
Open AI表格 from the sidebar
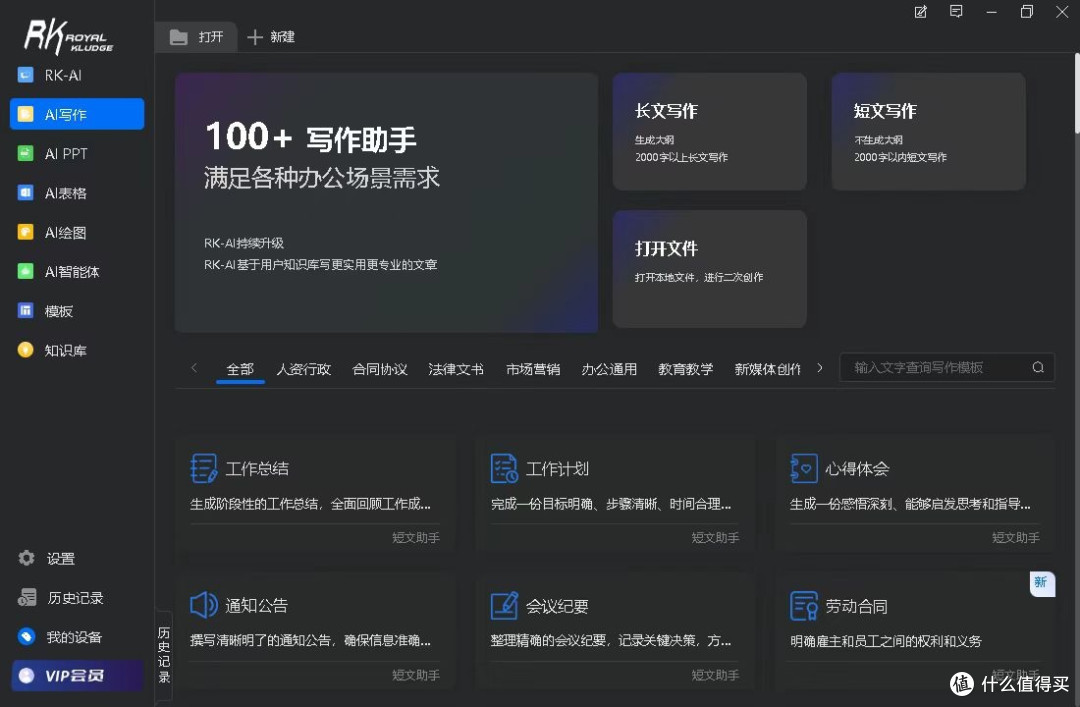tap(76, 193)
